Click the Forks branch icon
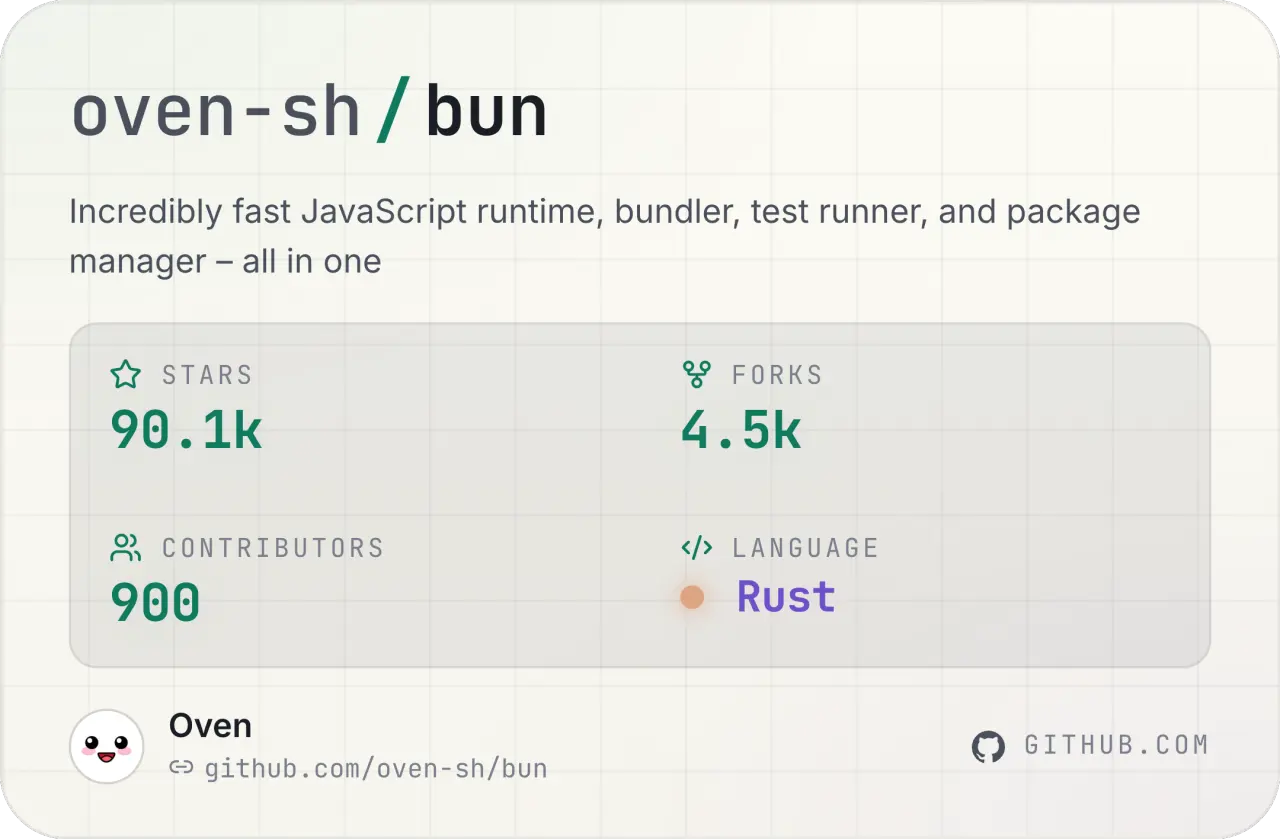This screenshot has width=1280, height=839. click(x=696, y=375)
